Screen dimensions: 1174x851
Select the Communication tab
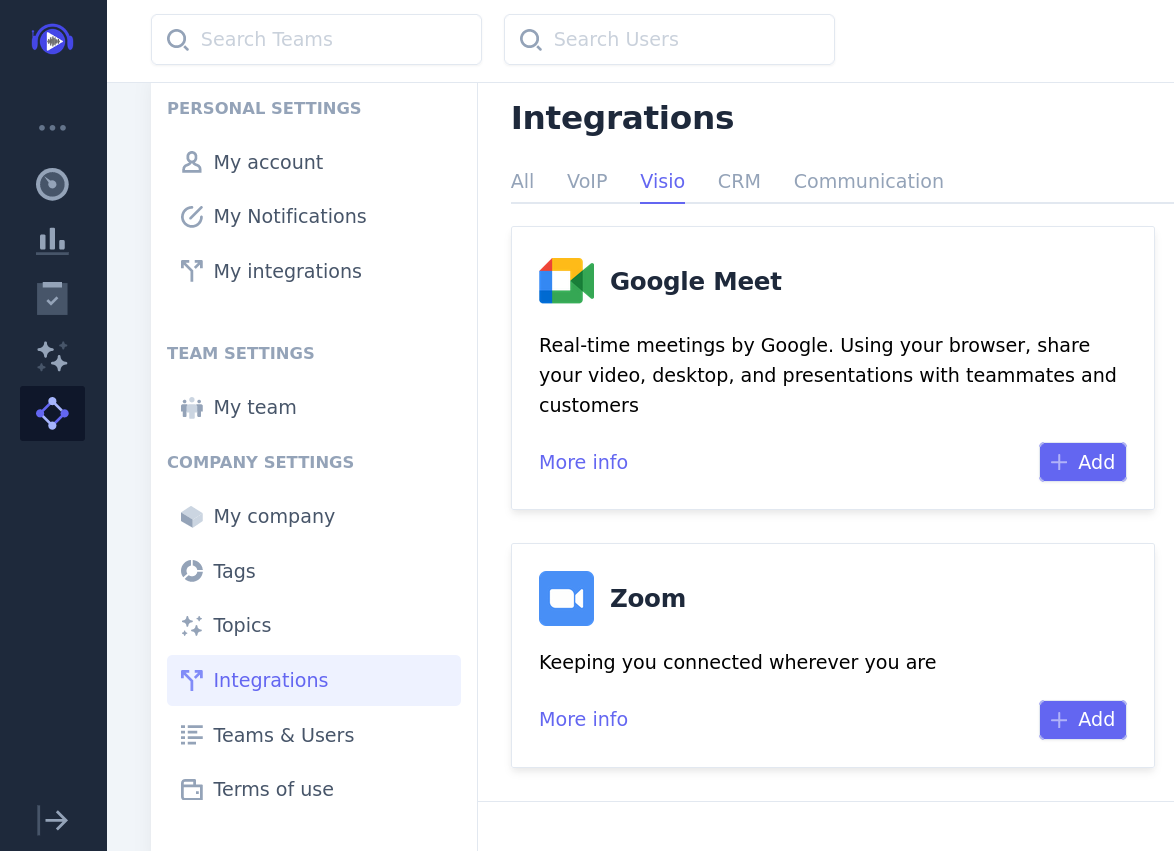point(869,181)
